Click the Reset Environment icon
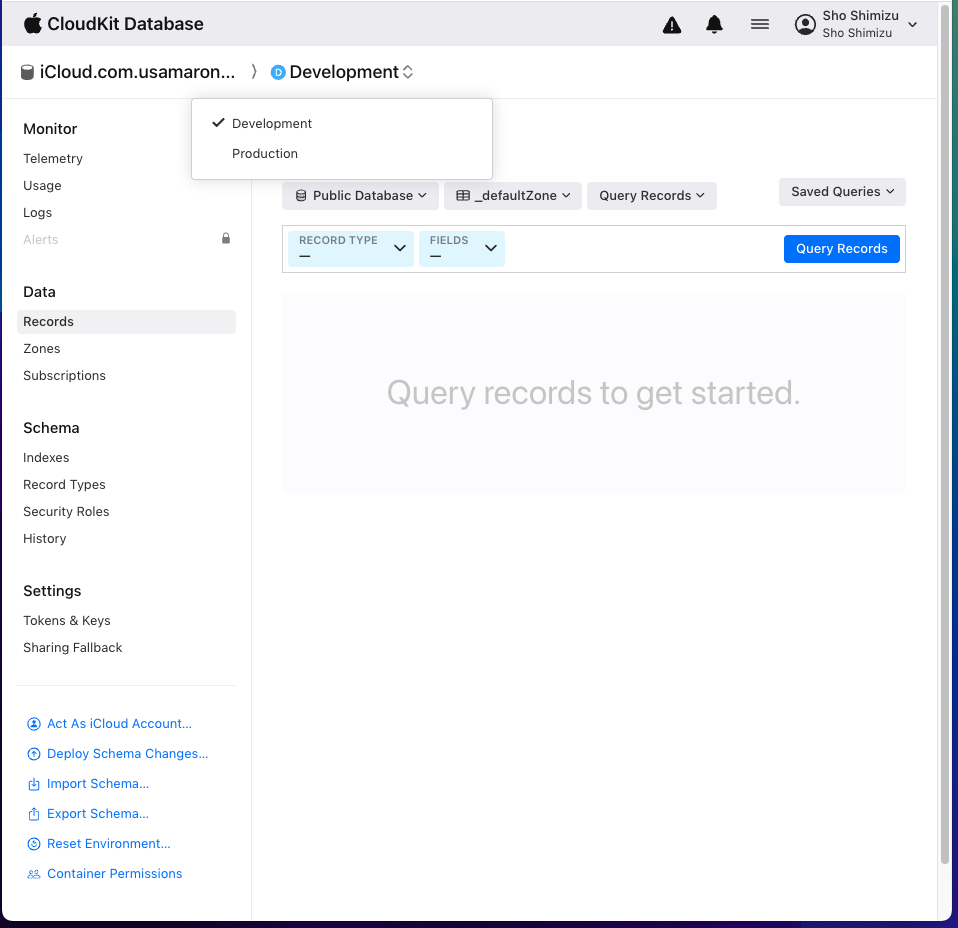Screen dimensions: 958x928 click(x=34, y=844)
